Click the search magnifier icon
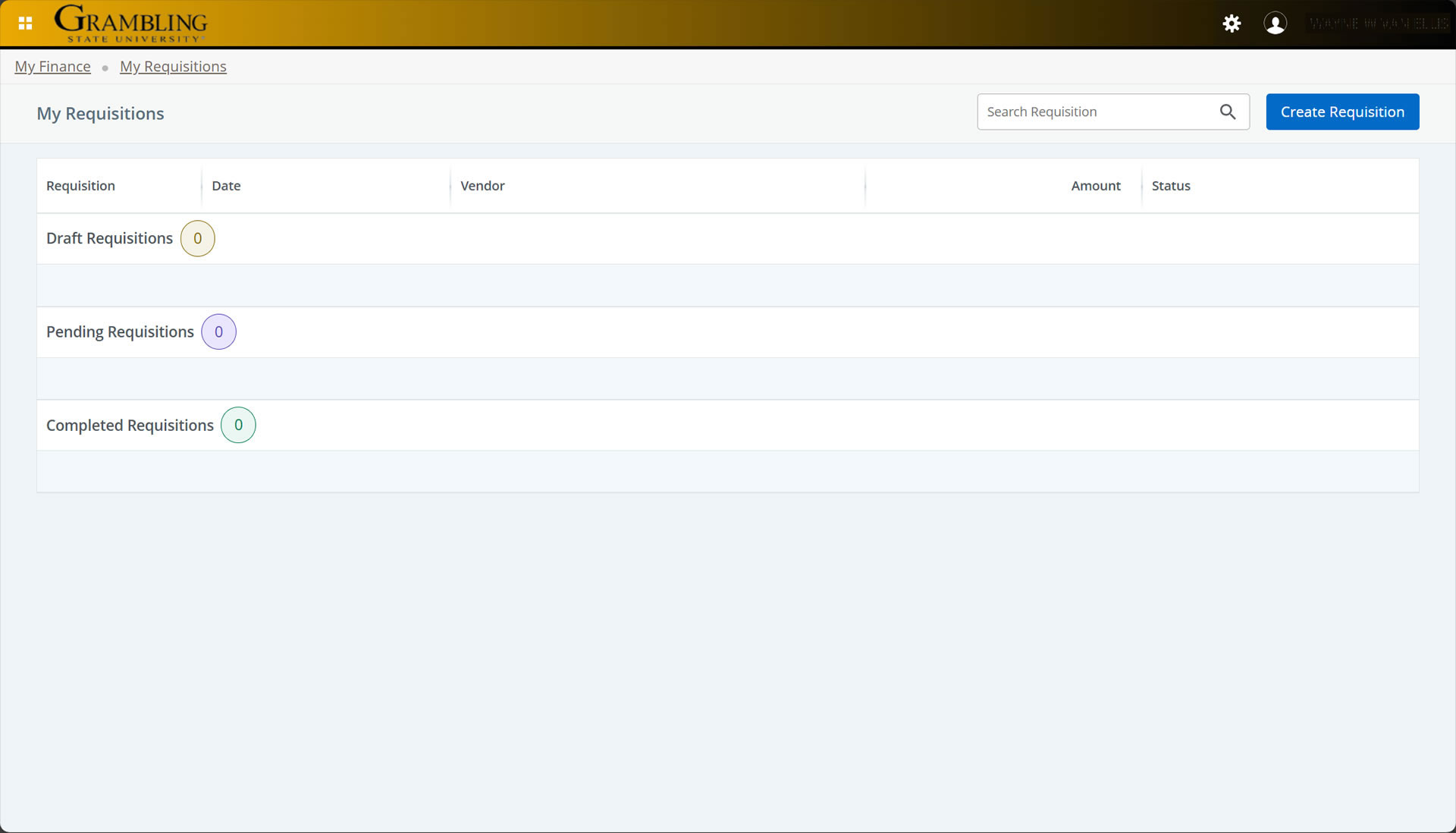The image size is (1456, 833). click(1228, 112)
